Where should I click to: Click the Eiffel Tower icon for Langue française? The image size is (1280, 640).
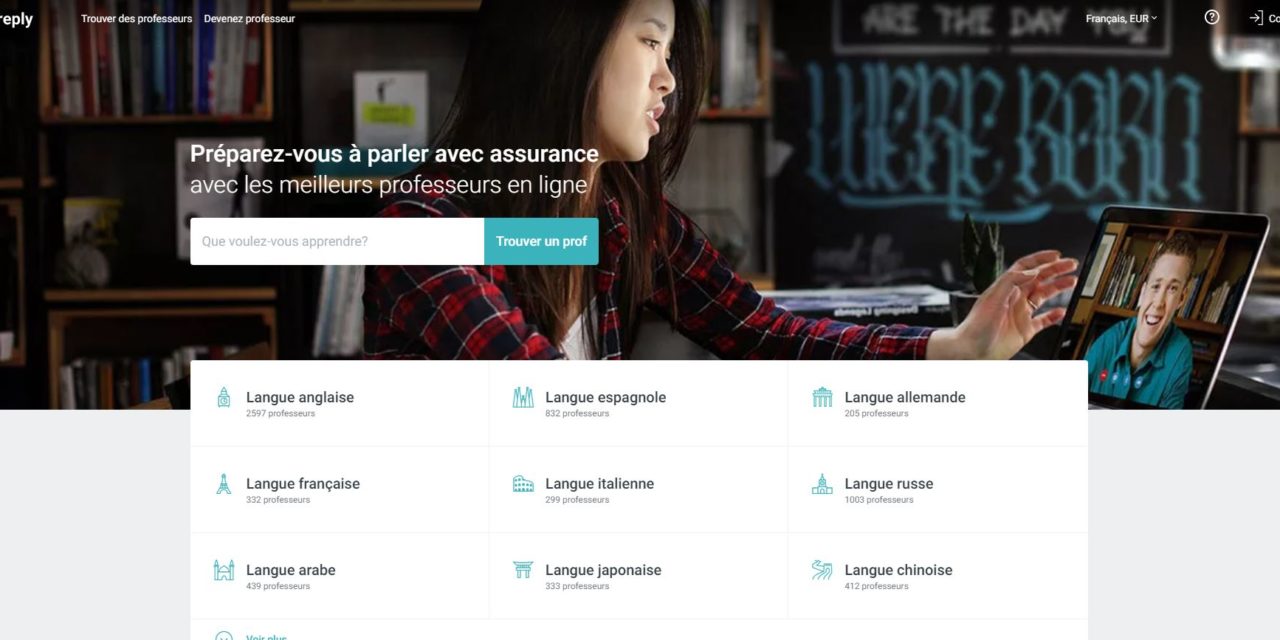point(223,484)
